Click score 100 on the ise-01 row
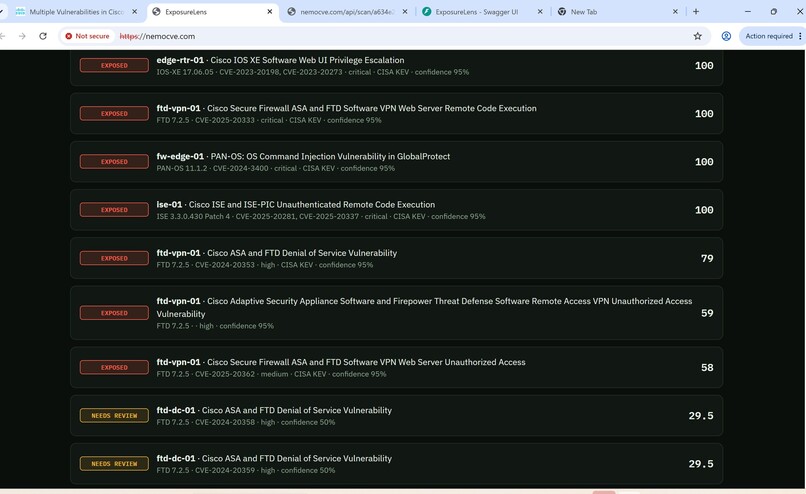 704,210
